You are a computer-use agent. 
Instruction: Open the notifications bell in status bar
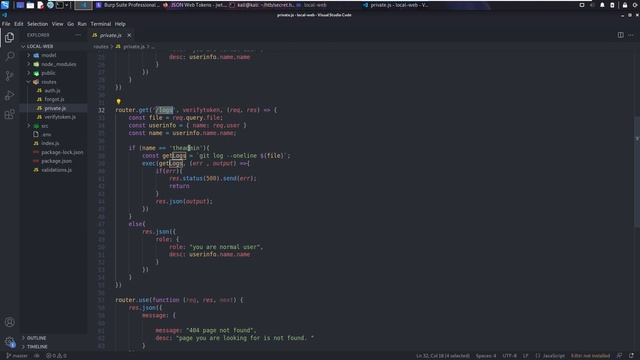[631, 356]
